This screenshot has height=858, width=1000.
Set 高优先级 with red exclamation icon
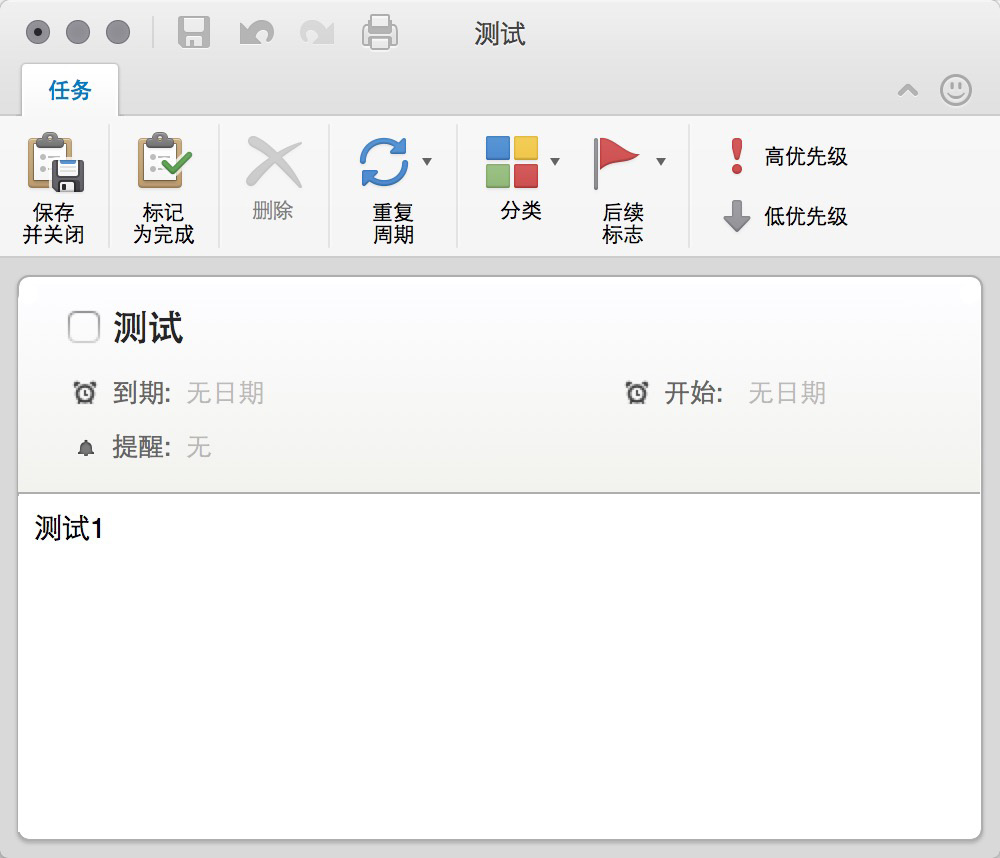[x=737, y=156]
